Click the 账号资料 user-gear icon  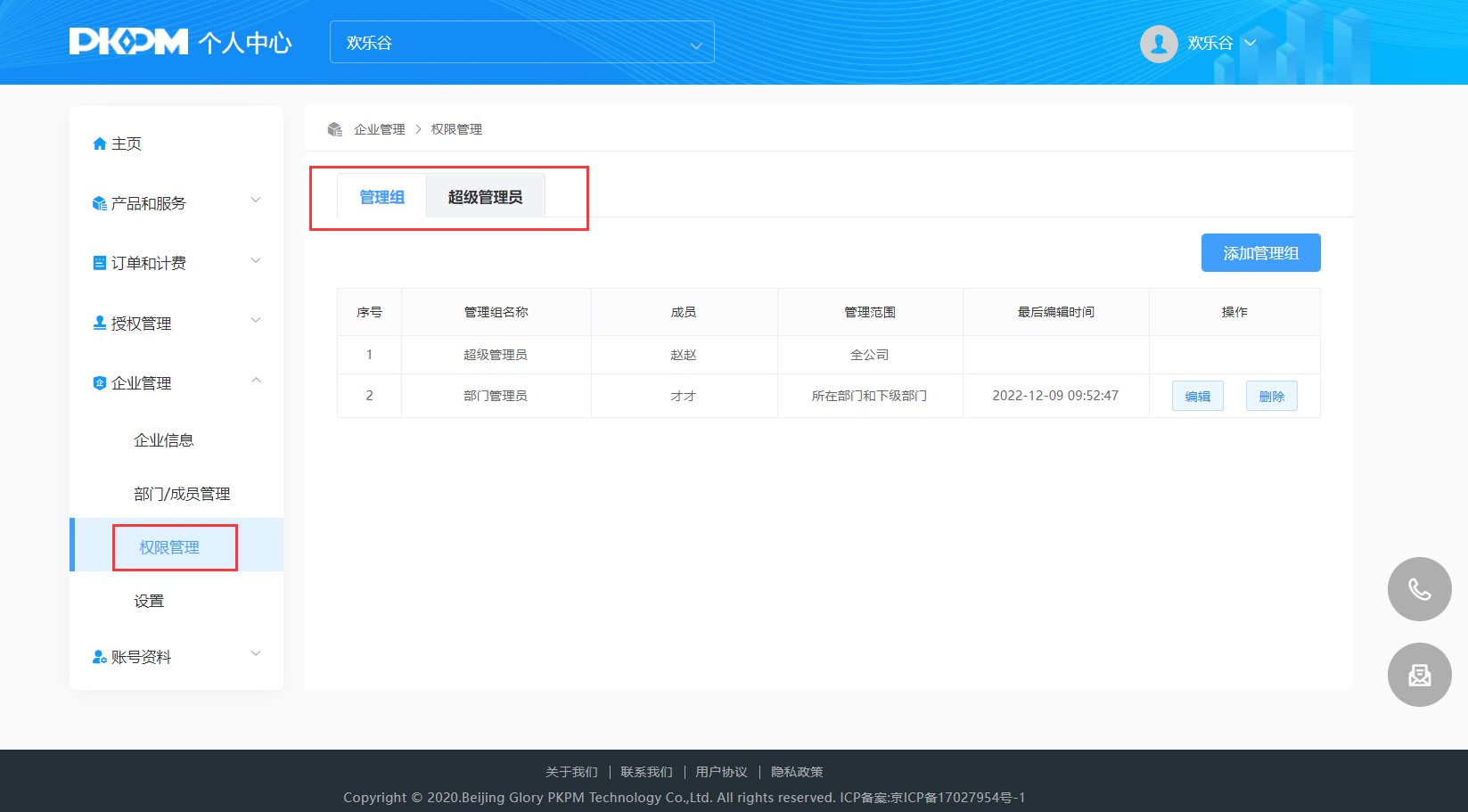tap(100, 658)
